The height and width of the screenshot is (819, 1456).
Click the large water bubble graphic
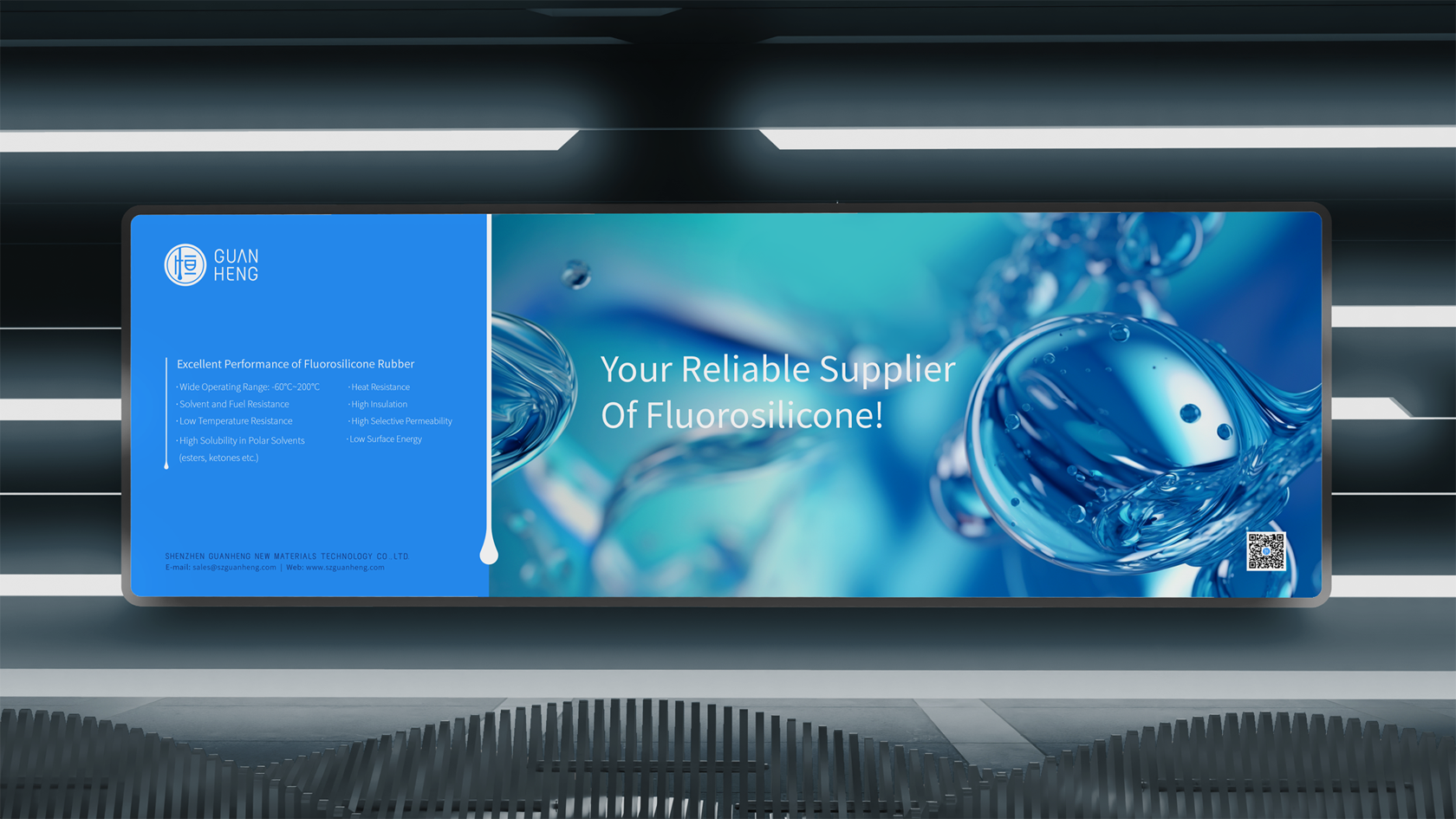1135,442
